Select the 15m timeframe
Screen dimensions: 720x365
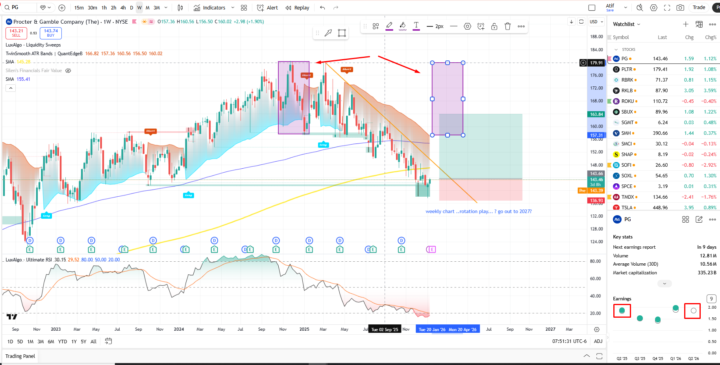[x=79, y=8]
